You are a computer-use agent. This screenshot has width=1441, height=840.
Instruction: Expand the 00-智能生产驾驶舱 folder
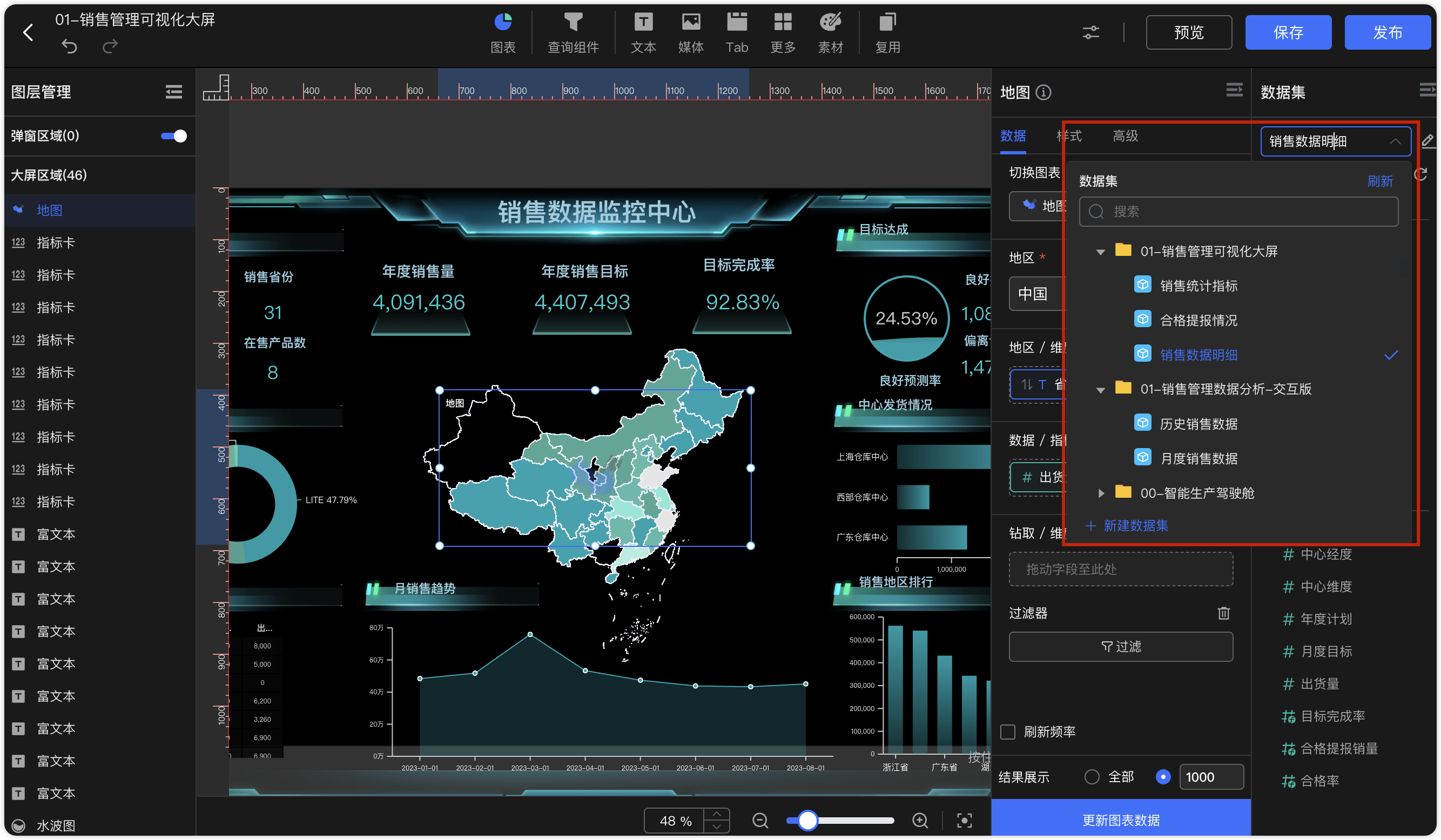point(1101,493)
